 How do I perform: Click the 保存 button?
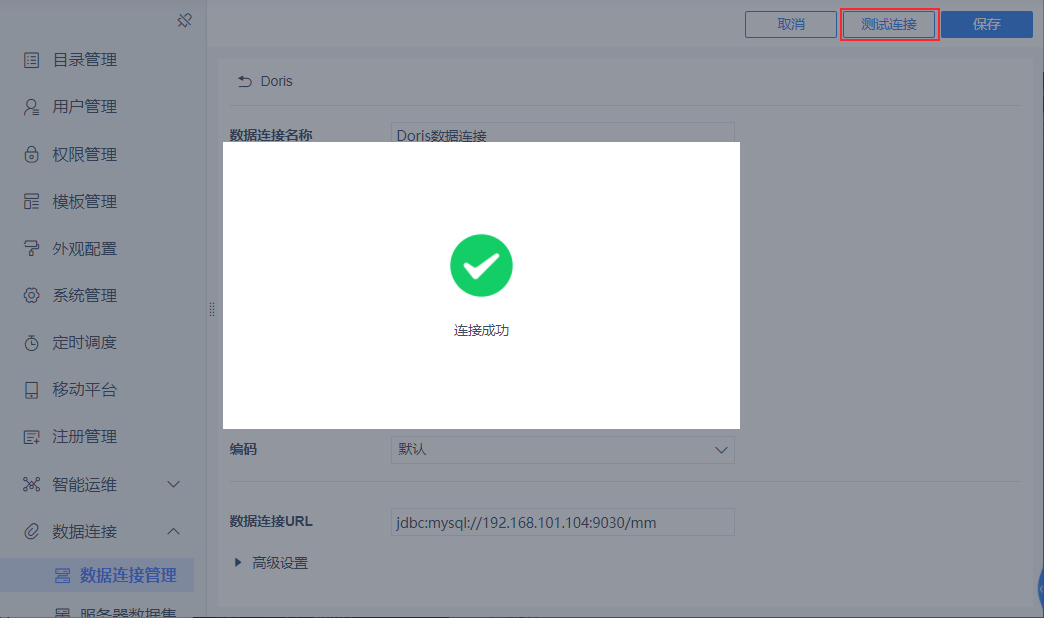(987, 24)
